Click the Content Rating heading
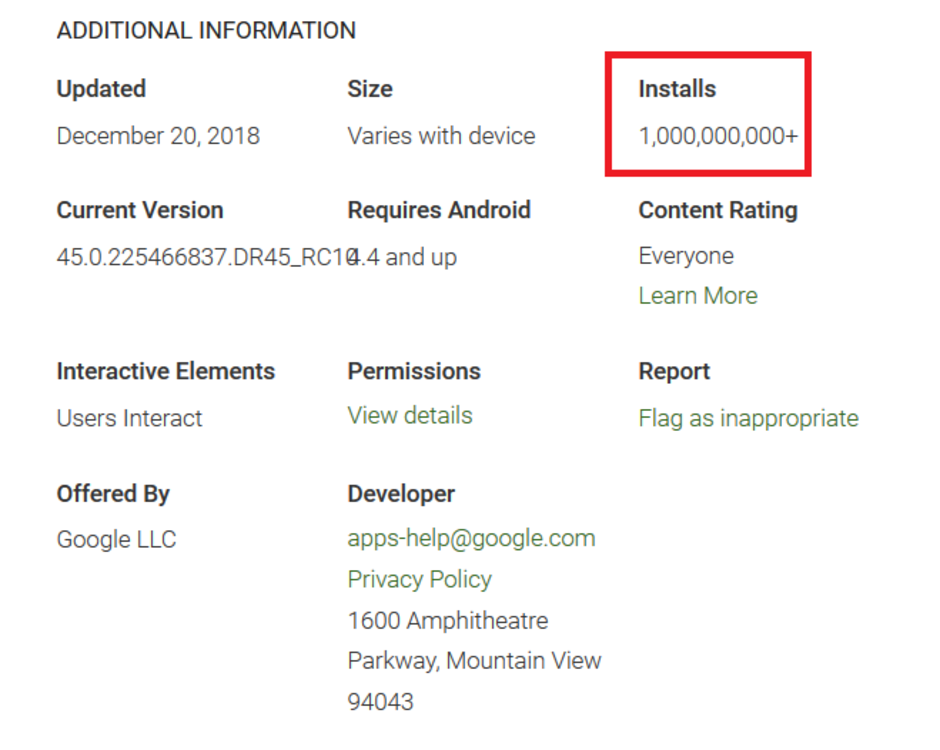 [x=718, y=211]
